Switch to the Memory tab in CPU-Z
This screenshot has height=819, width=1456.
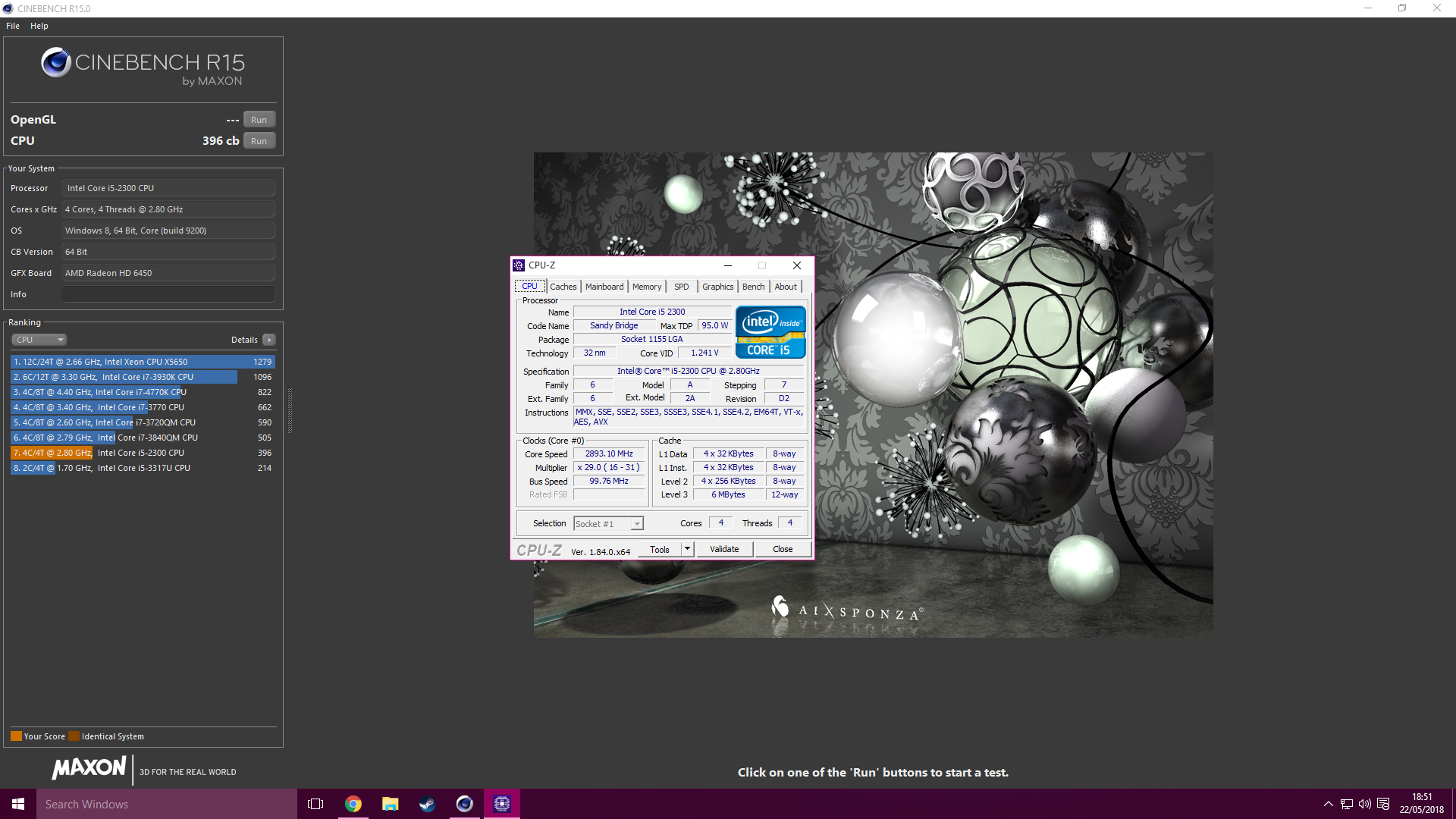click(647, 287)
